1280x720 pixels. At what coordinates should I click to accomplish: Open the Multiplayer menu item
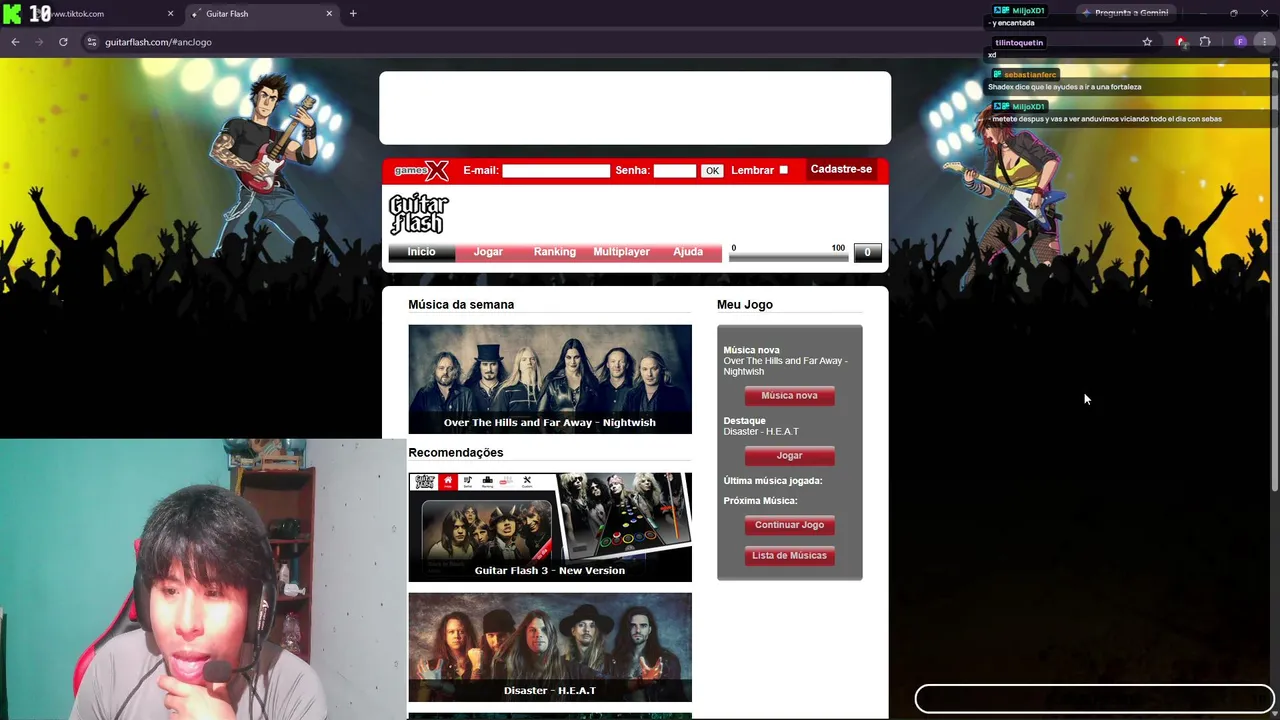click(x=621, y=252)
